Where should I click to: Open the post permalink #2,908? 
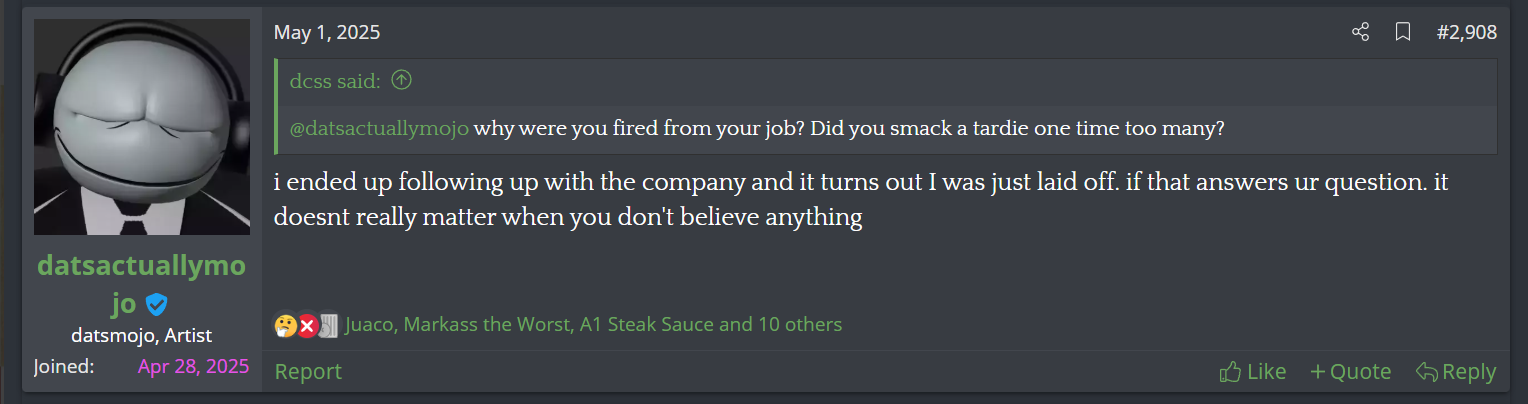click(x=1466, y=33)
